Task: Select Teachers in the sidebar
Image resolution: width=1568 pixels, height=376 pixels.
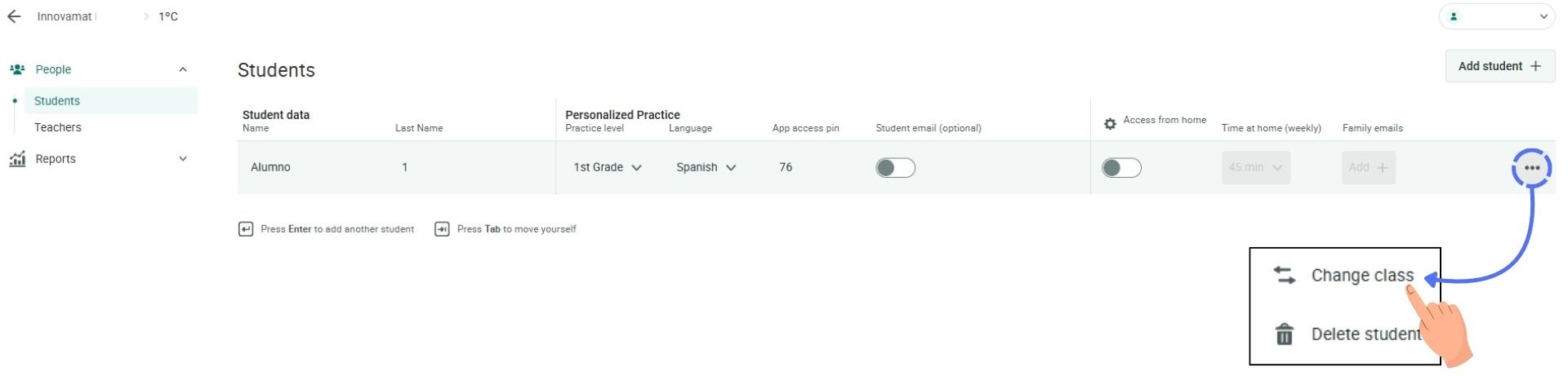Action: coord(58,127)
